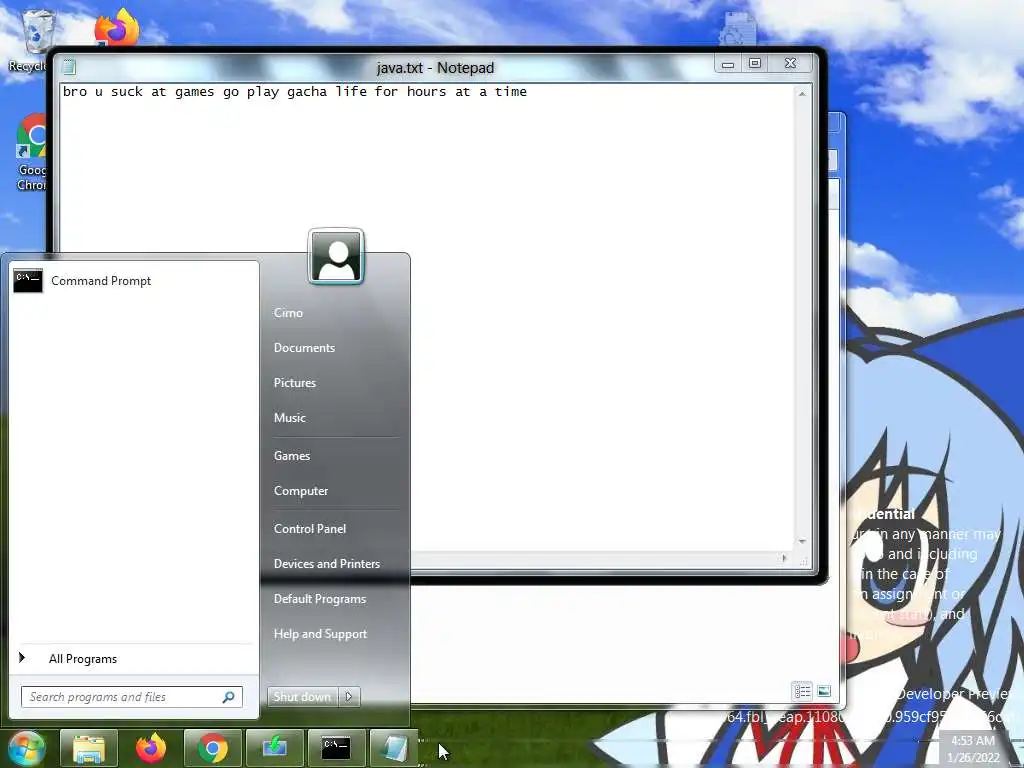This screenshot has width=1024, height=768.
Task: Minimize the java.txt Notepad window
Action: click(x=728, y=64)
